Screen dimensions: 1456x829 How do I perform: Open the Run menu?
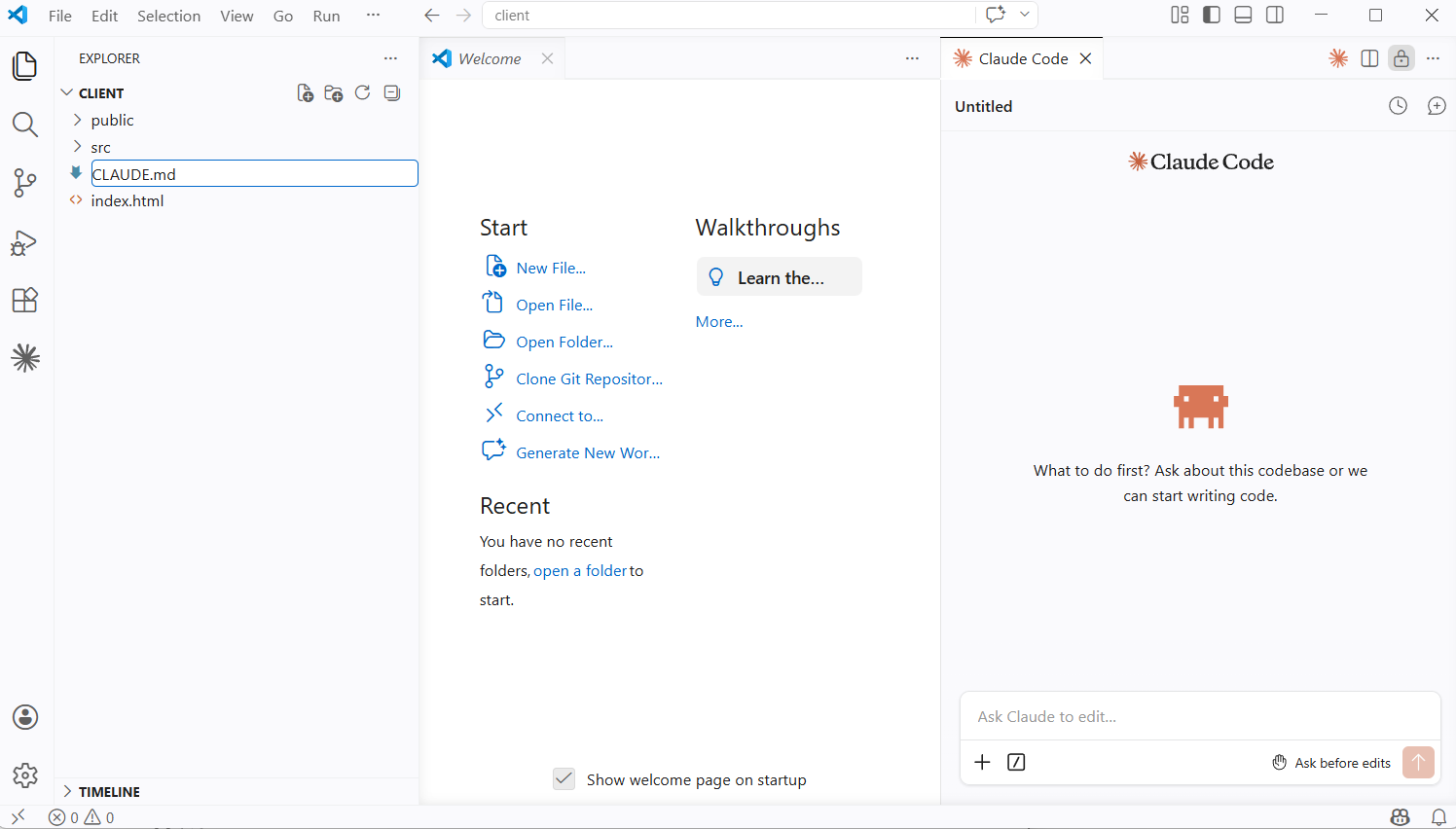click(326, 16)
